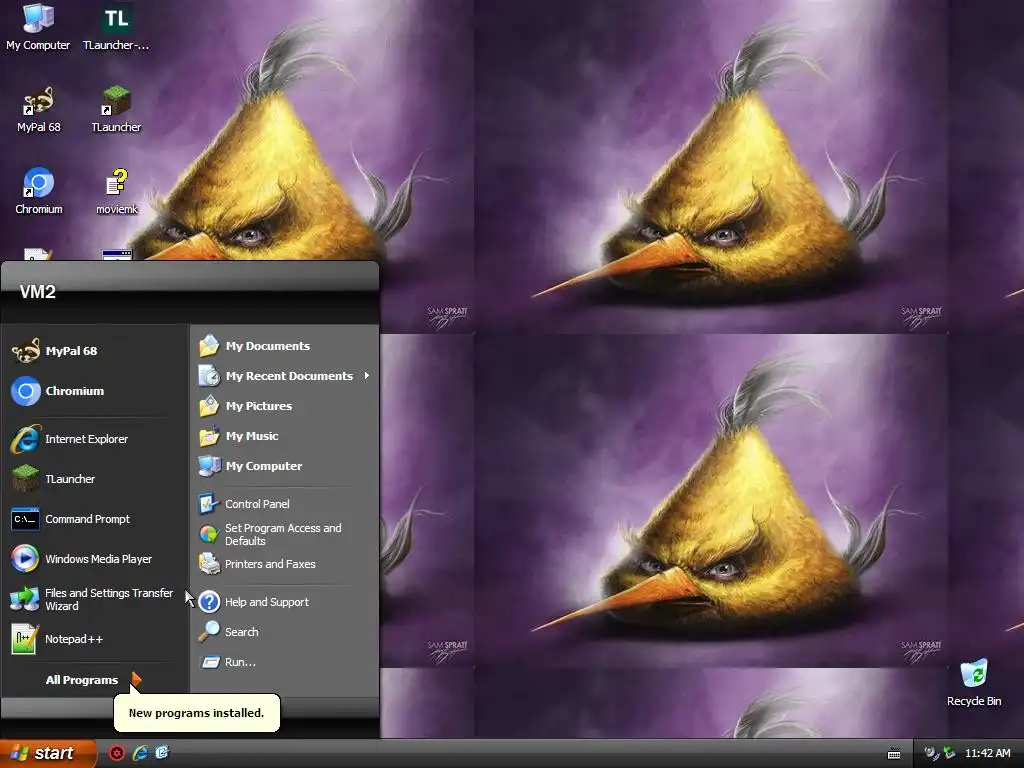Start MyPal 68 from the Start menu
Image resolution: width=1024 pixels, height=768 pixels.
[x=95, y=351]
